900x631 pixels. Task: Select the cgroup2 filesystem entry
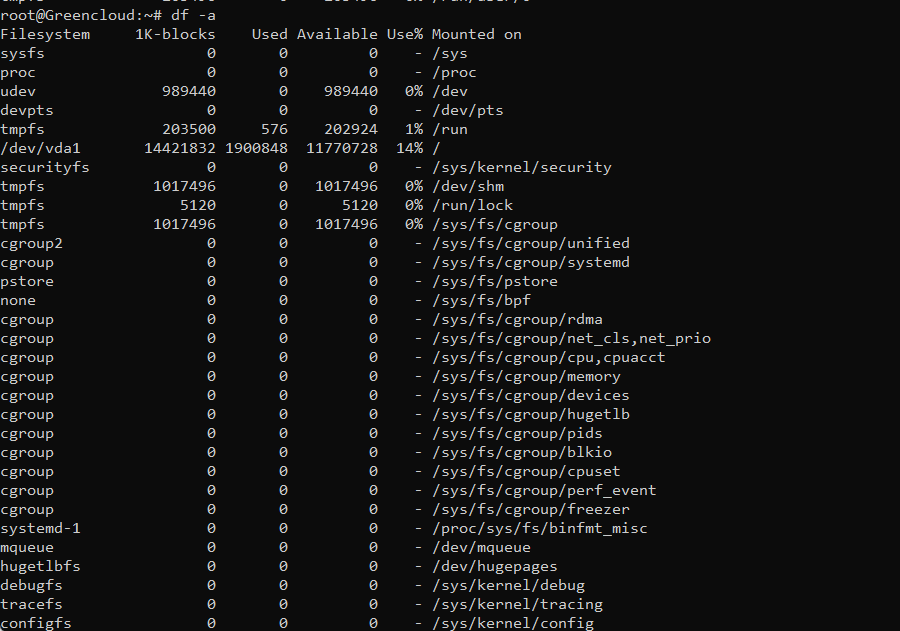[x=31, y=243]
